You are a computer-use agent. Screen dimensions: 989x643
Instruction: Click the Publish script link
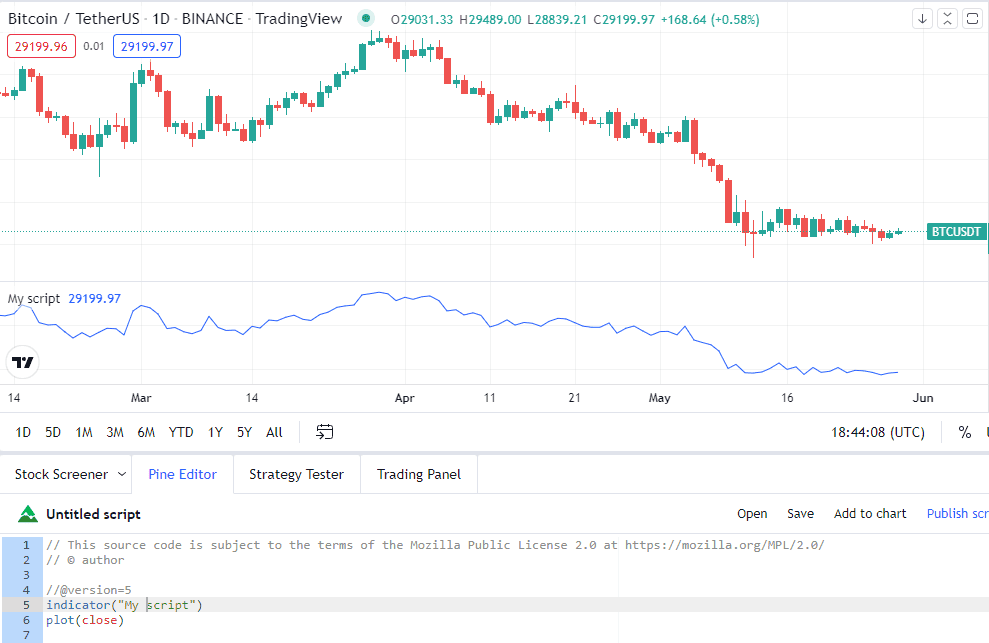[x=957, y=514]
